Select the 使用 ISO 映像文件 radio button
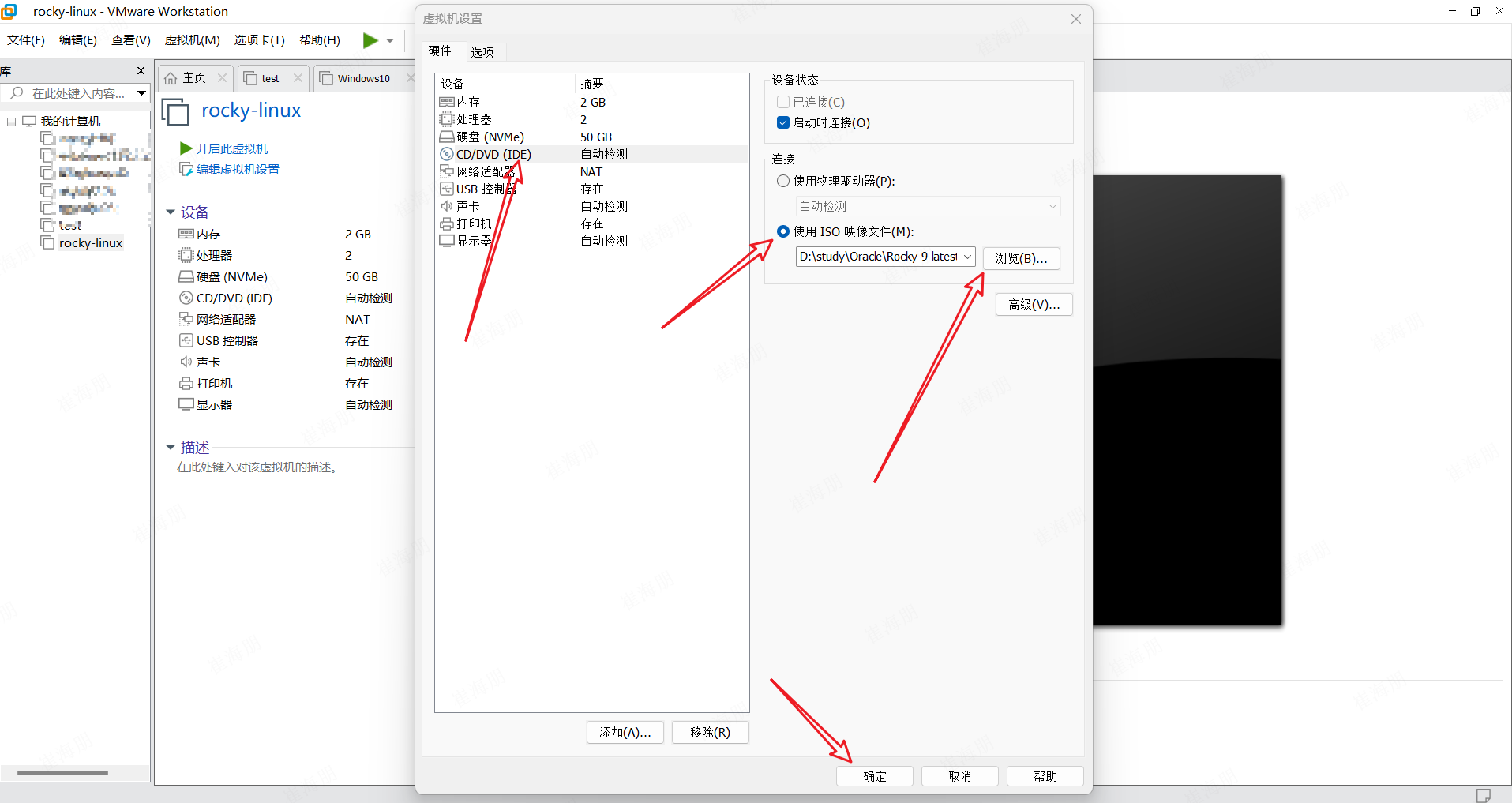This screenshot has width=1512, height=803. point(783,231)
